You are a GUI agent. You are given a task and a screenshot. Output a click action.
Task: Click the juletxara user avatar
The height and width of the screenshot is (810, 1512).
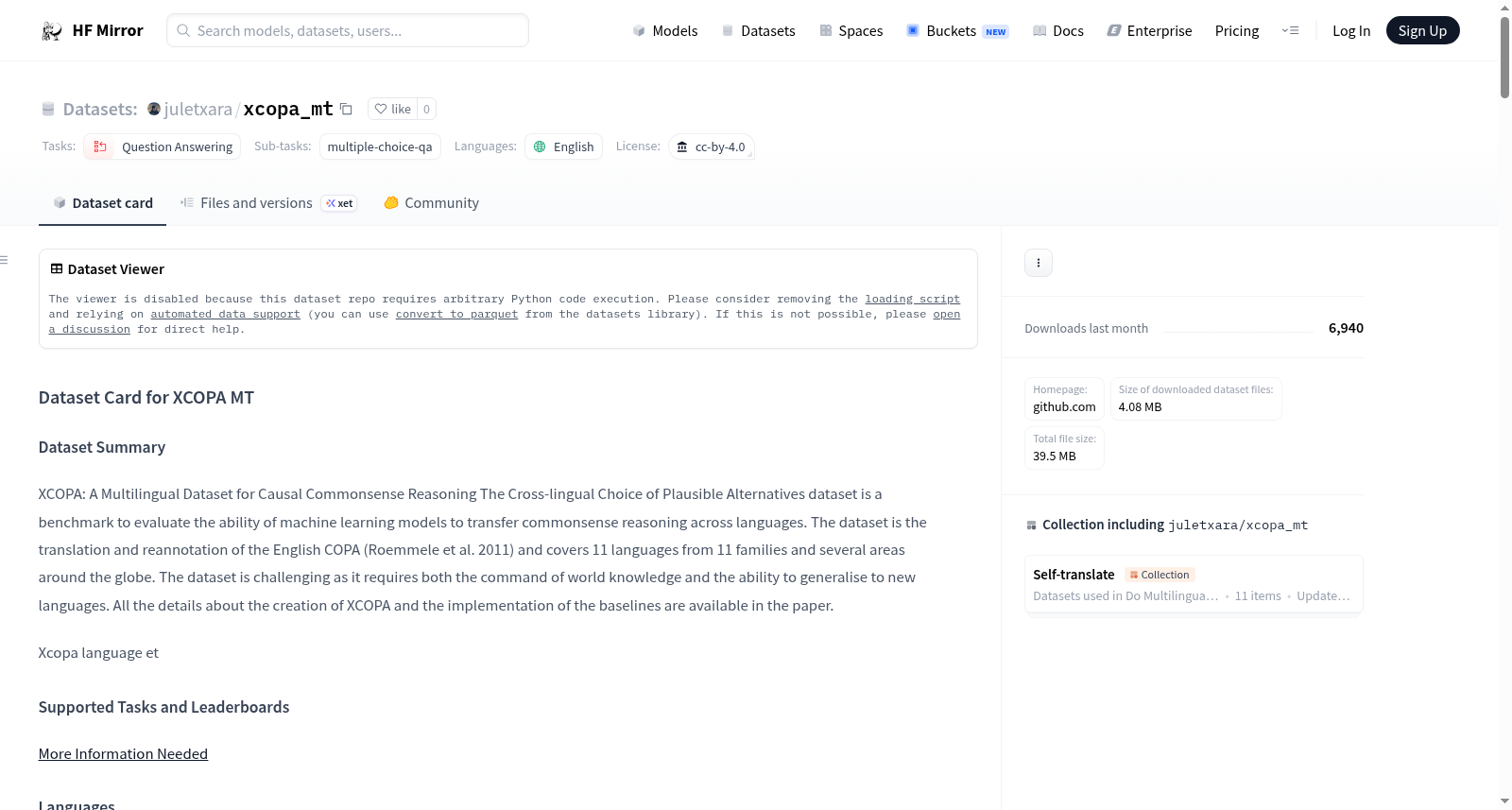154,109
